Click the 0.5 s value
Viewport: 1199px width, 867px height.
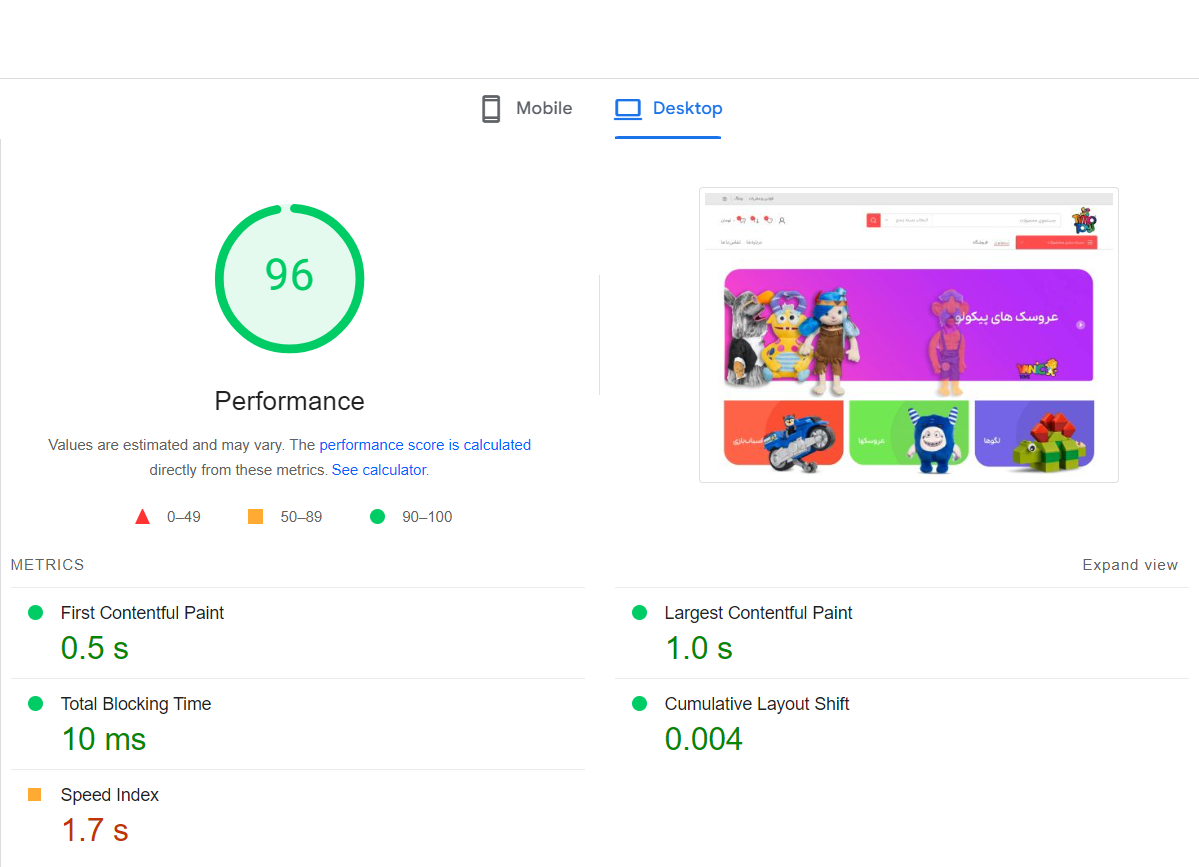click(95, 648)
